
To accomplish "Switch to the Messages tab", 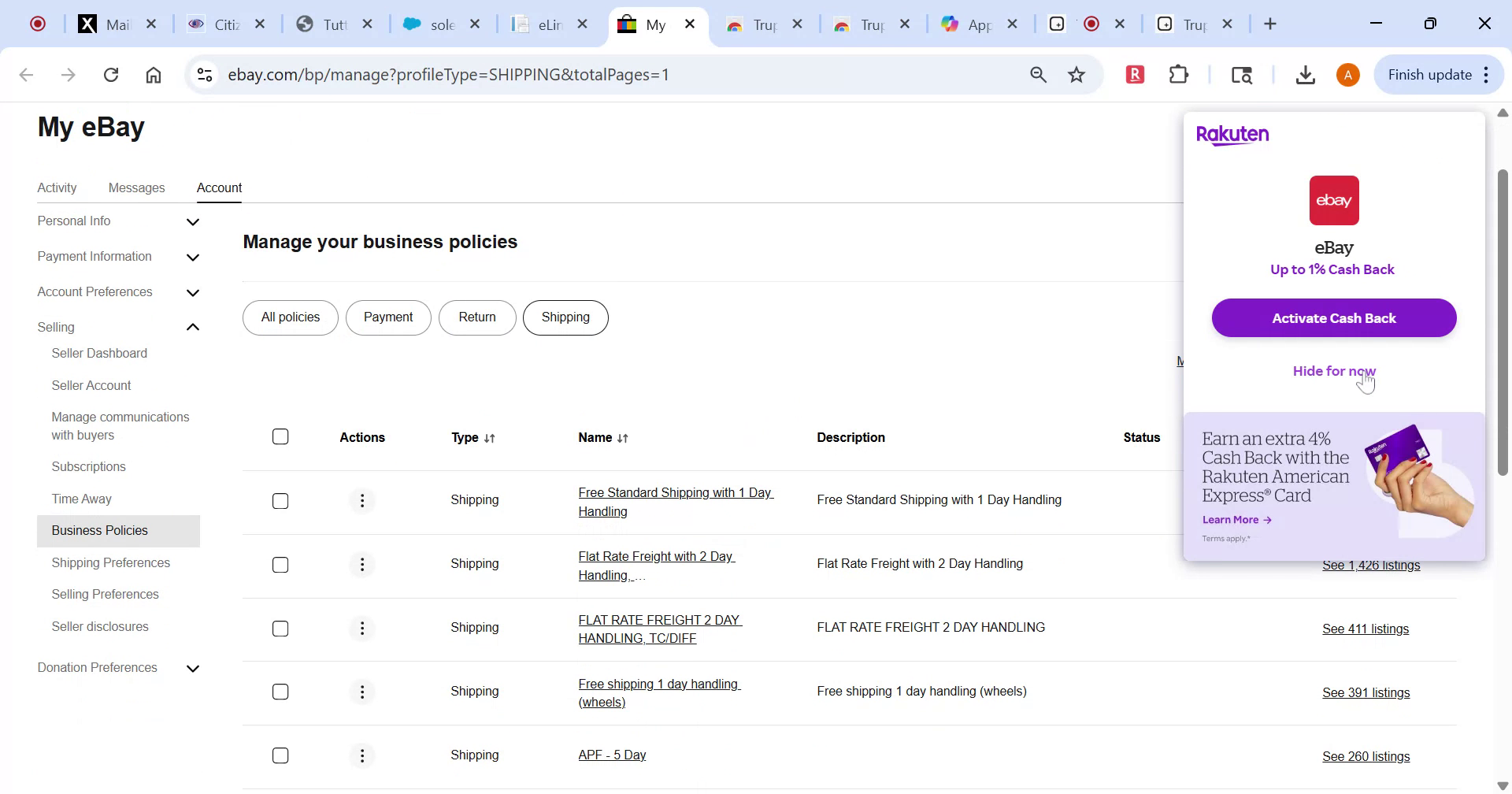I will tap(136, 187).
